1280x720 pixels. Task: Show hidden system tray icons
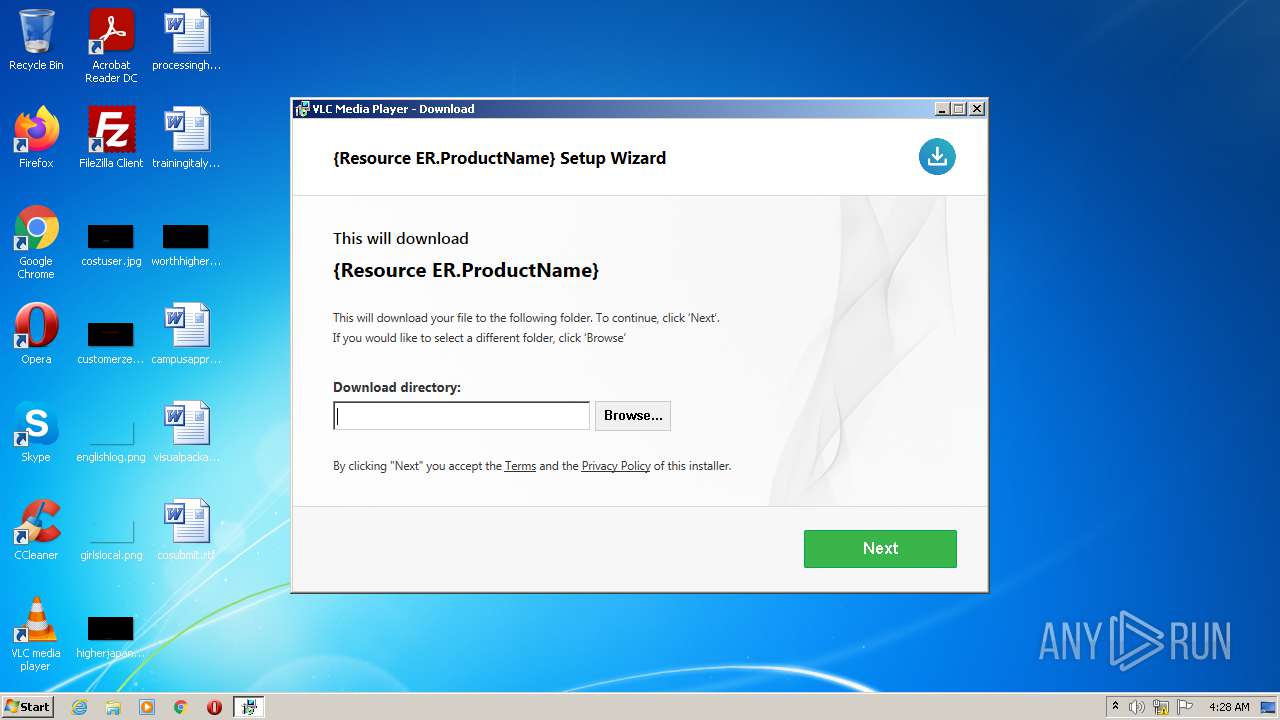pyautogui.click(x=1115, y=707)
